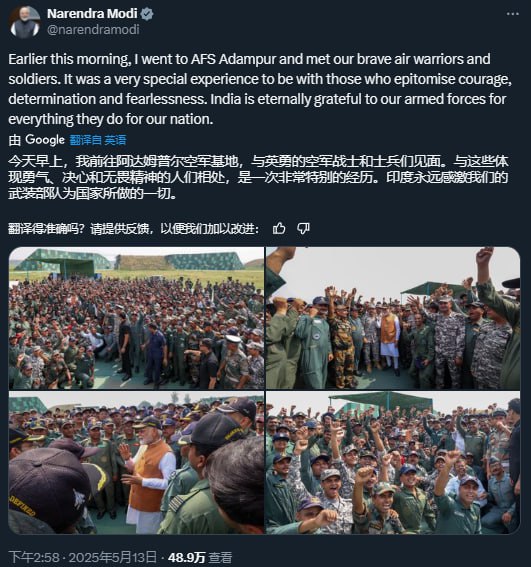Click the thumbs down translation feedback icon

[303, 229]
